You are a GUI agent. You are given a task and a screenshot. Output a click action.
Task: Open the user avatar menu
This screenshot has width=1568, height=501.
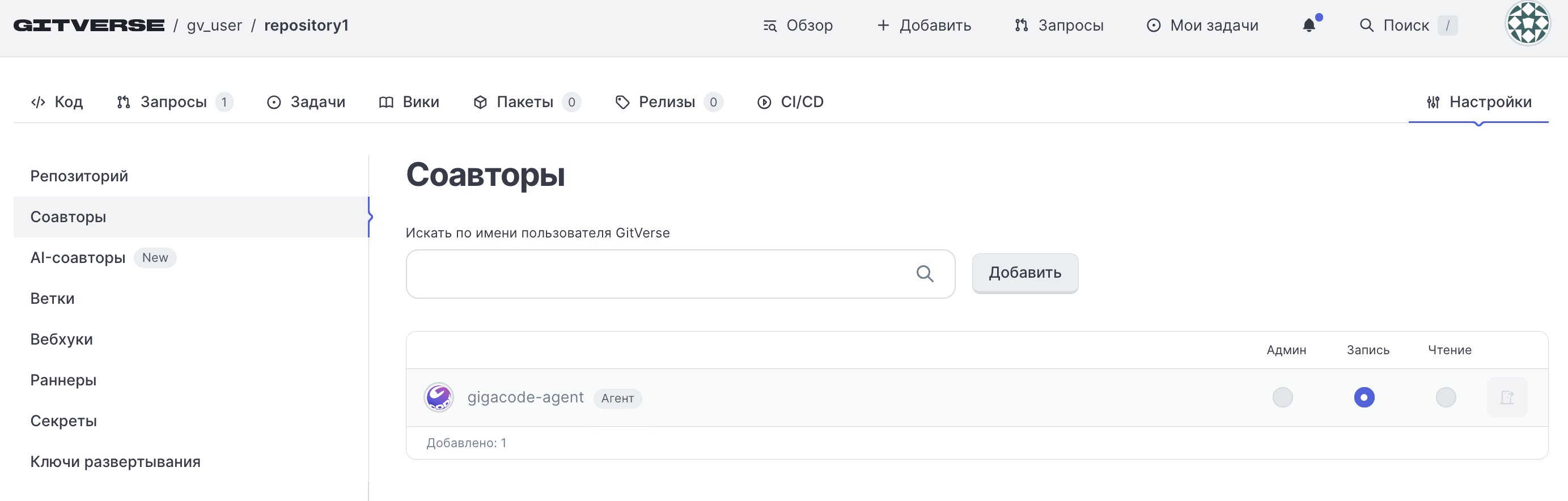(1528, 24)
